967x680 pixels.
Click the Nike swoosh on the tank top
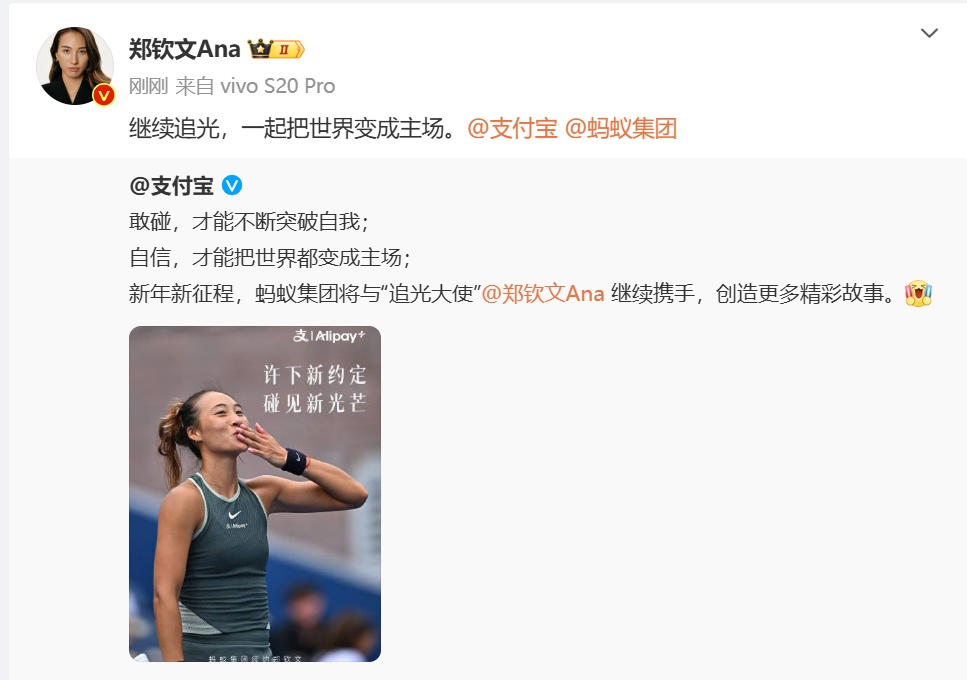point(234,514)
